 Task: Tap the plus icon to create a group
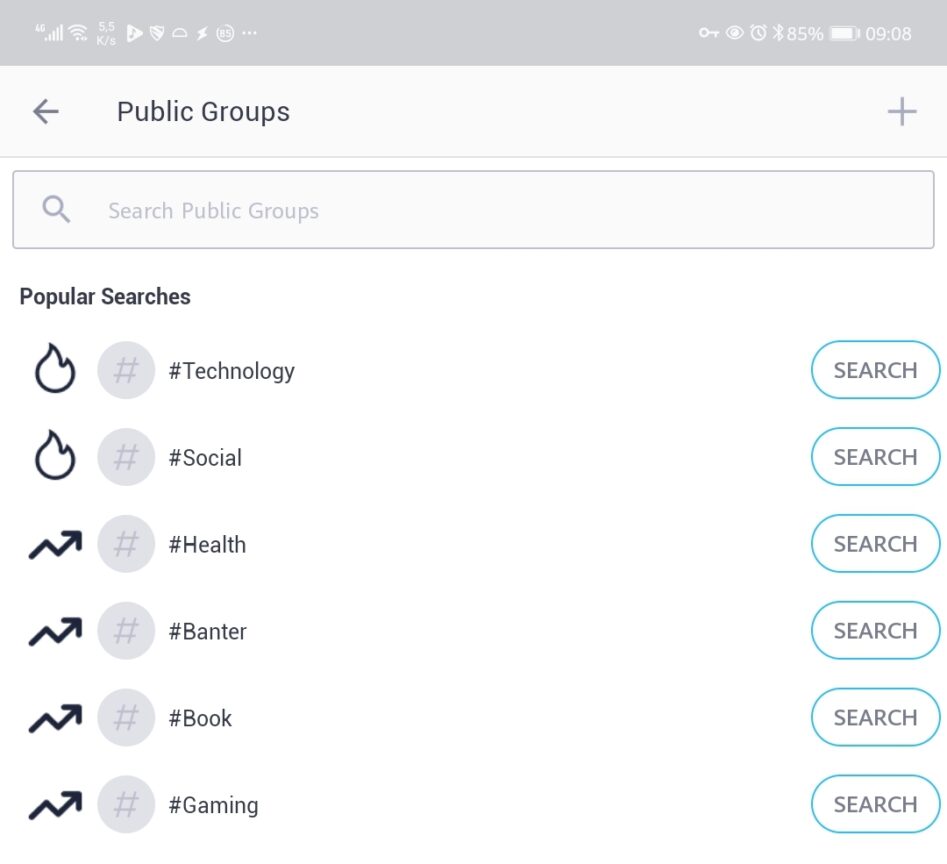(901, 111)
